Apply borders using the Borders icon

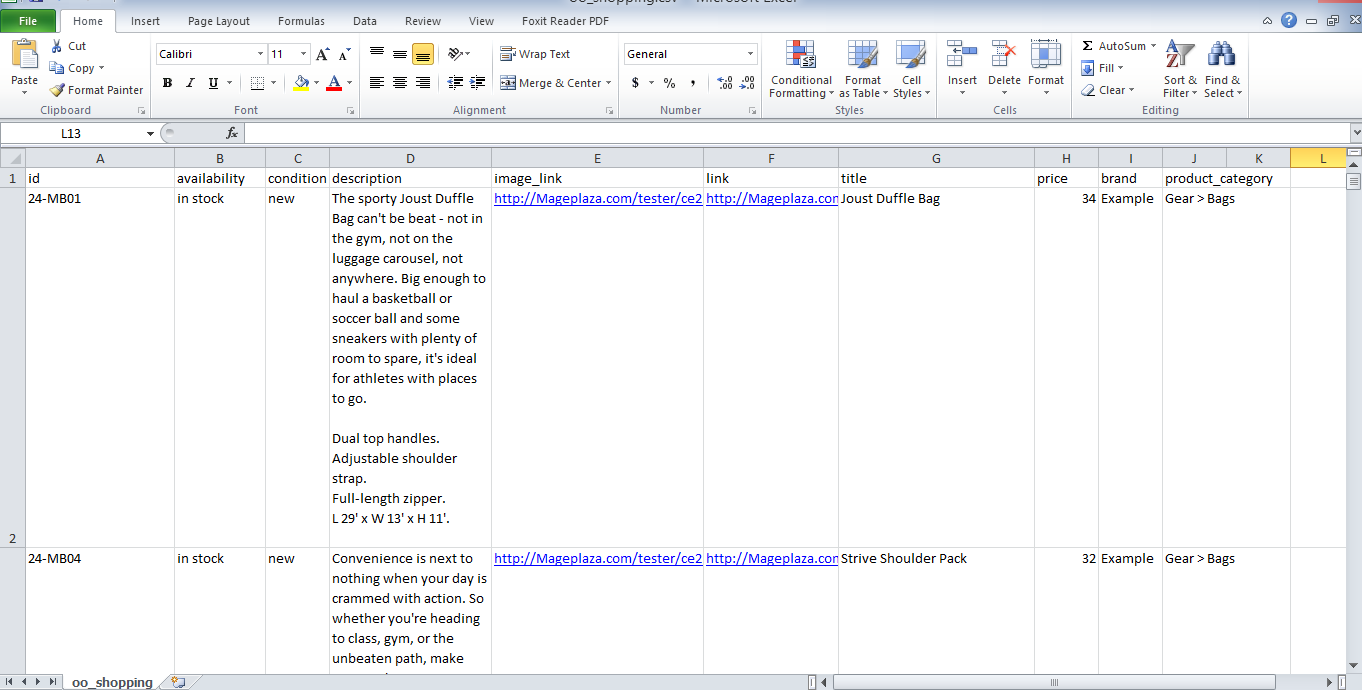[x=257, y=83]
